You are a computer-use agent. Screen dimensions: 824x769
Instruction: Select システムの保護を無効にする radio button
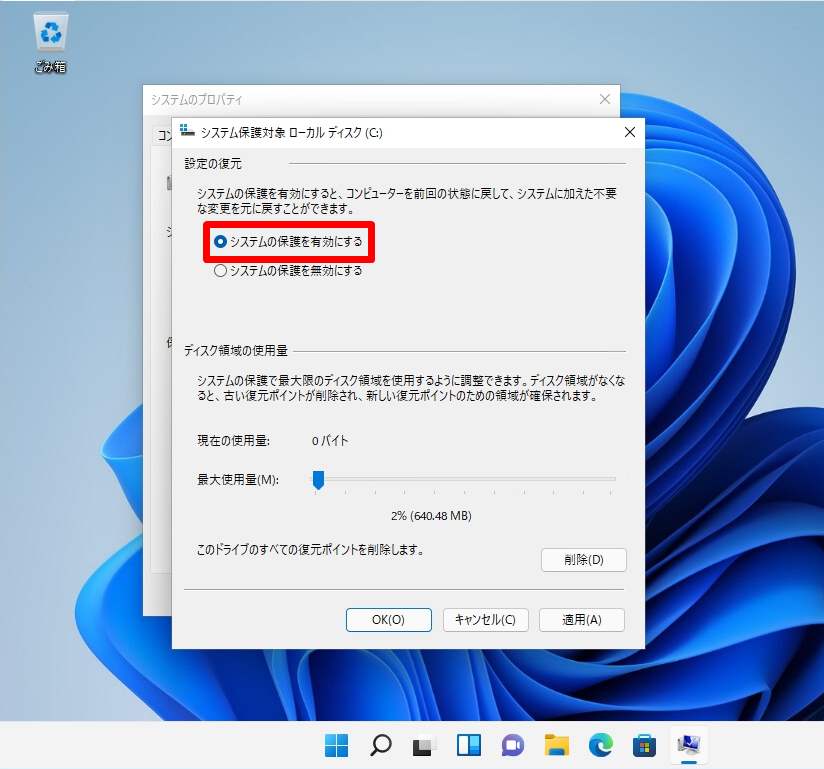pos(221,269)
